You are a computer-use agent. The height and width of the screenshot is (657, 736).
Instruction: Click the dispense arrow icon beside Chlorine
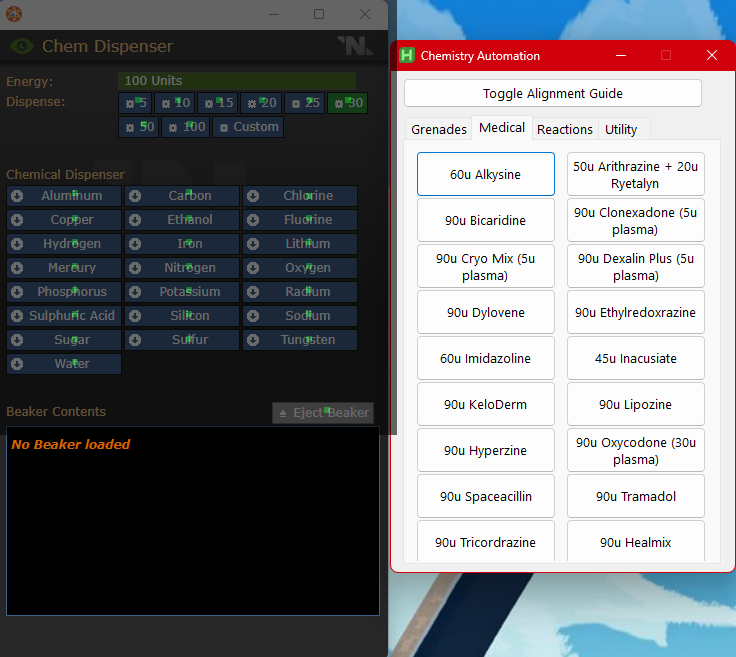(253, 196)
